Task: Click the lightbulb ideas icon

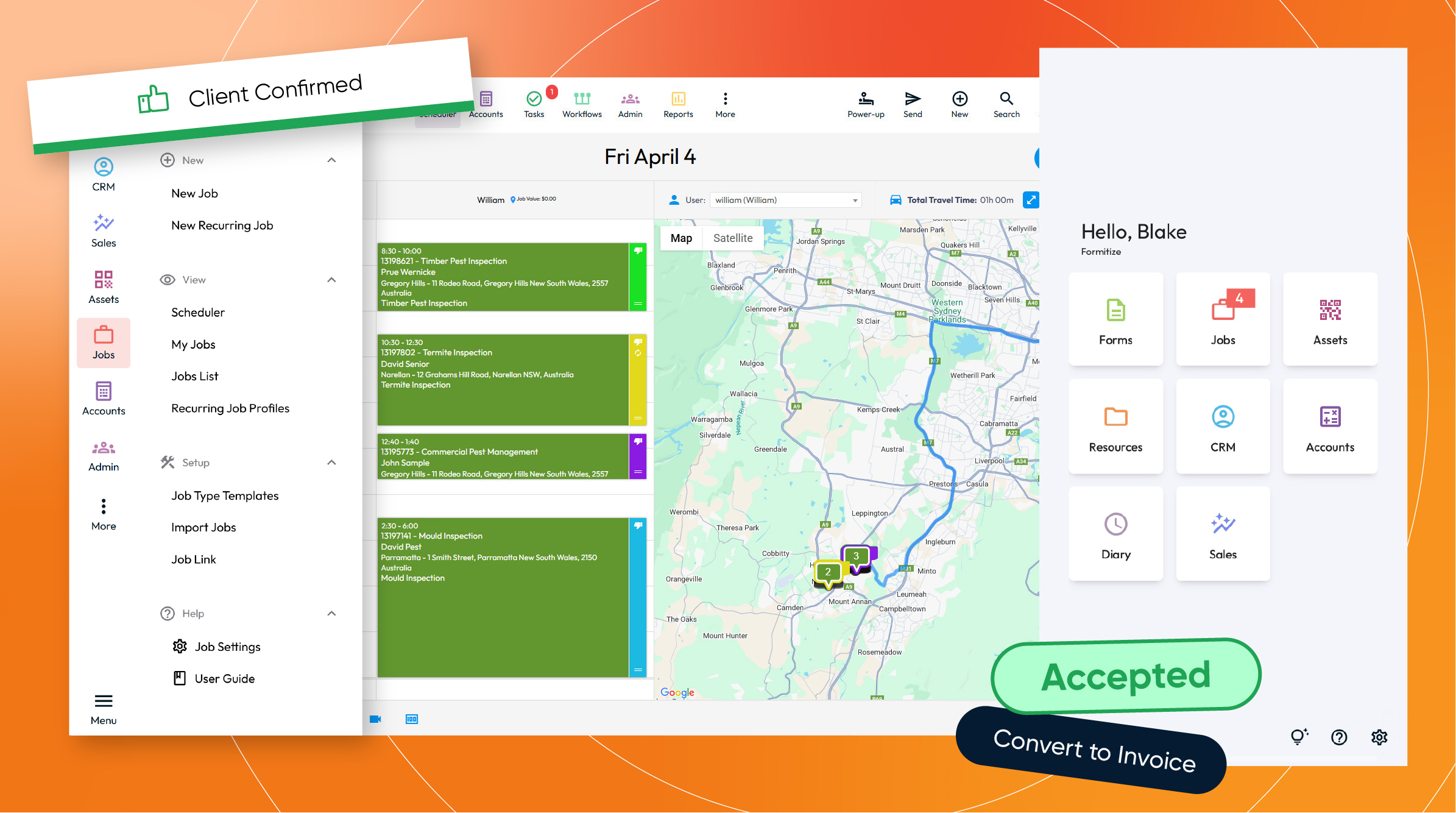Action: pyautogui.click(x=1299, y=737)
